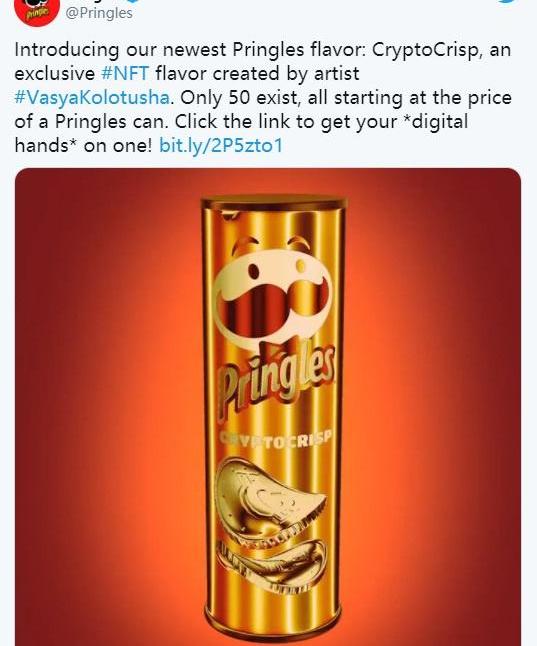This screenshot has width=537, height=646.
Task: Click 'Introducing' at the tweet's start
Action: click(67, 50)
